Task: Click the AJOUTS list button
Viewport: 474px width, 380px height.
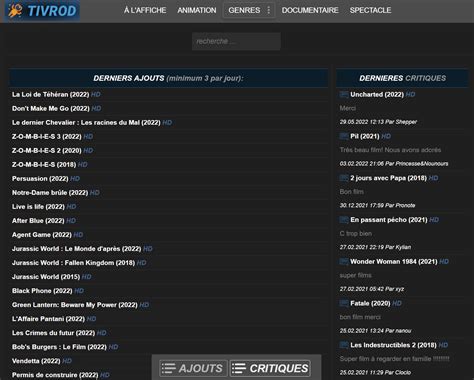Action: pyautogui.click(x=193, y=368)
